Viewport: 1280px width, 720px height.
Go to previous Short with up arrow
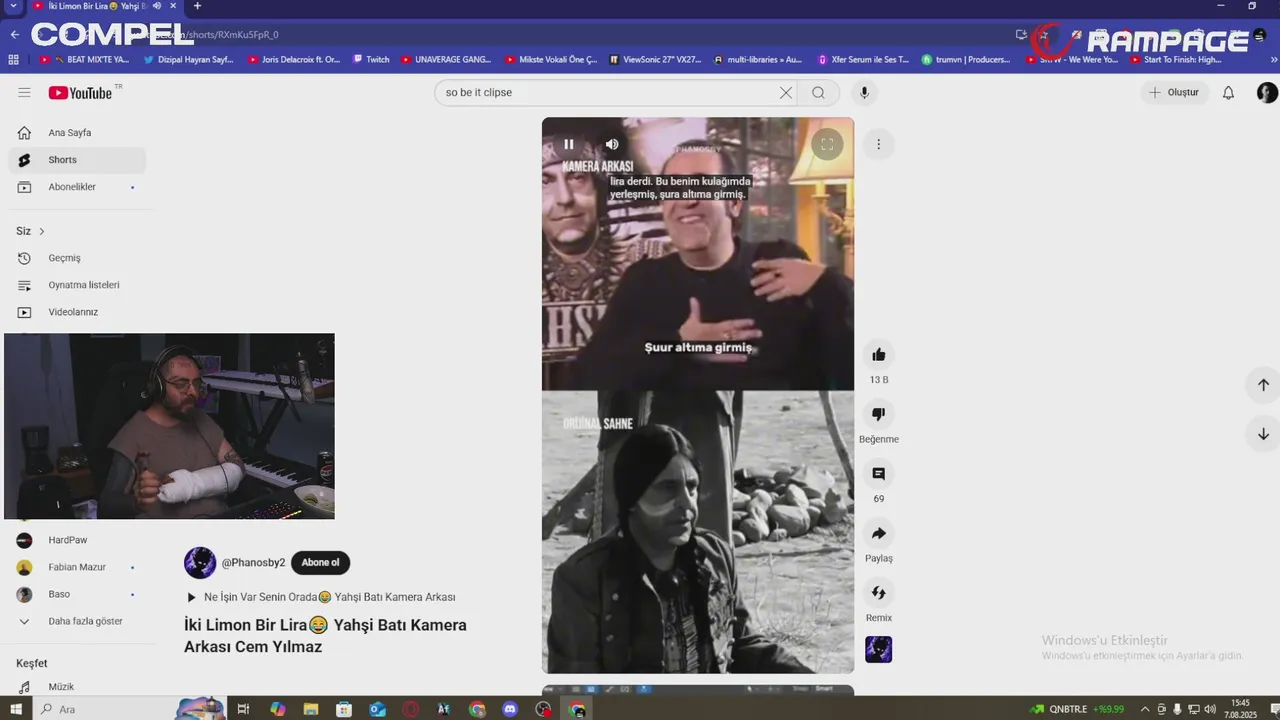coord(1263,385)
